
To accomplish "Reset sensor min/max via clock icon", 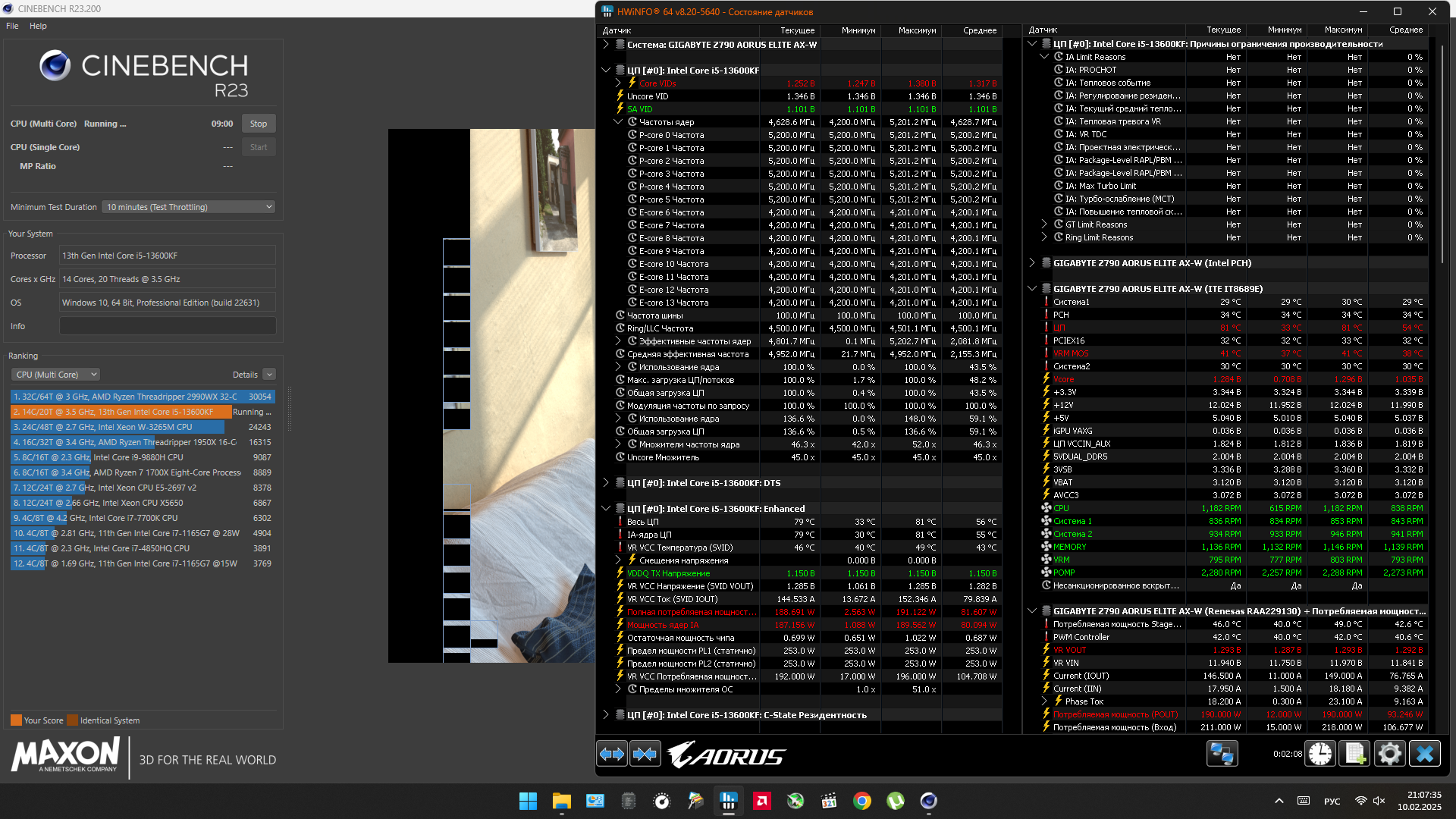I will click(x=1320, y=754).
